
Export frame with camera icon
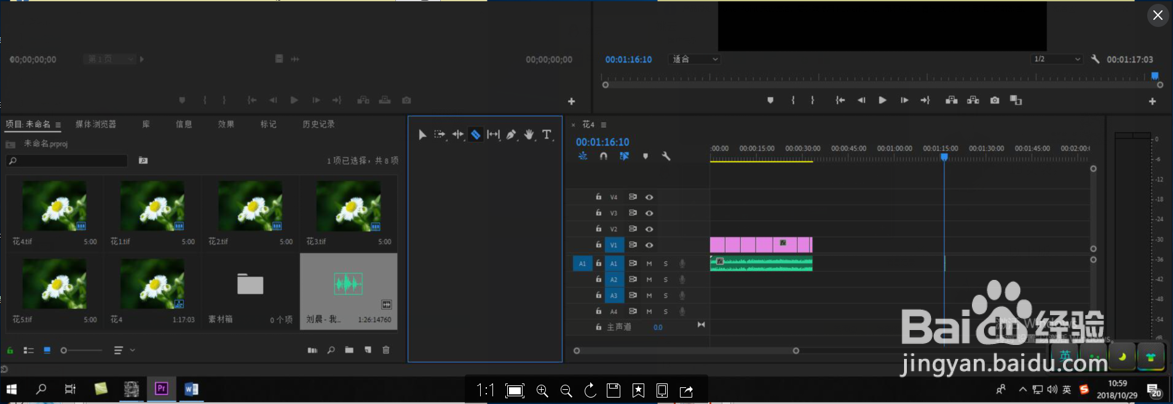pos(994,100)
